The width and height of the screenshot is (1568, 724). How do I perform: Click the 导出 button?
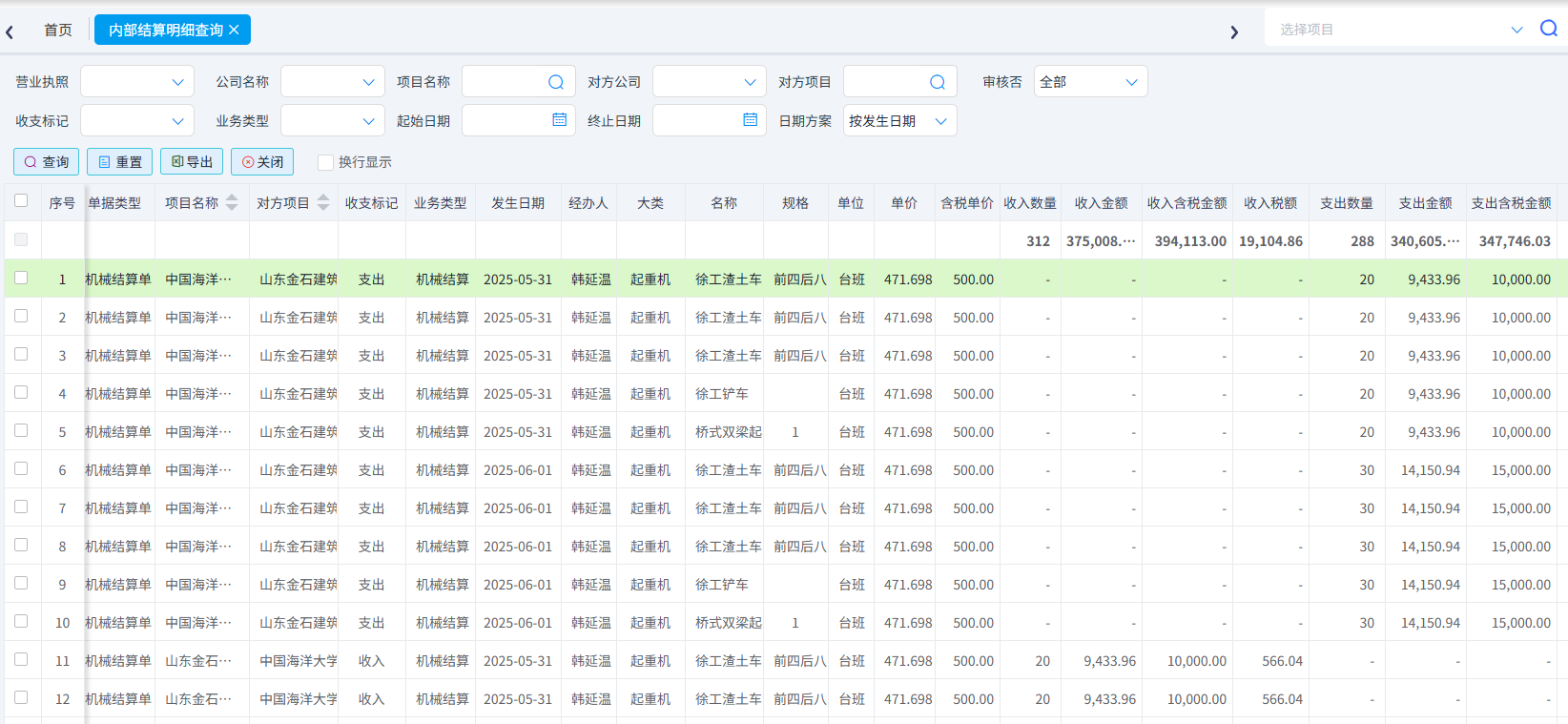click(192, 161)
